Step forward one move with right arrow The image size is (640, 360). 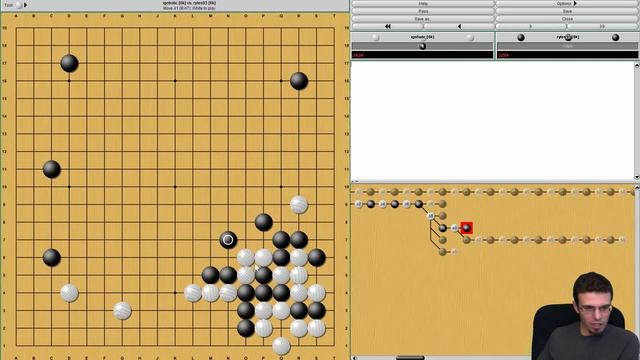pos(531,26)
